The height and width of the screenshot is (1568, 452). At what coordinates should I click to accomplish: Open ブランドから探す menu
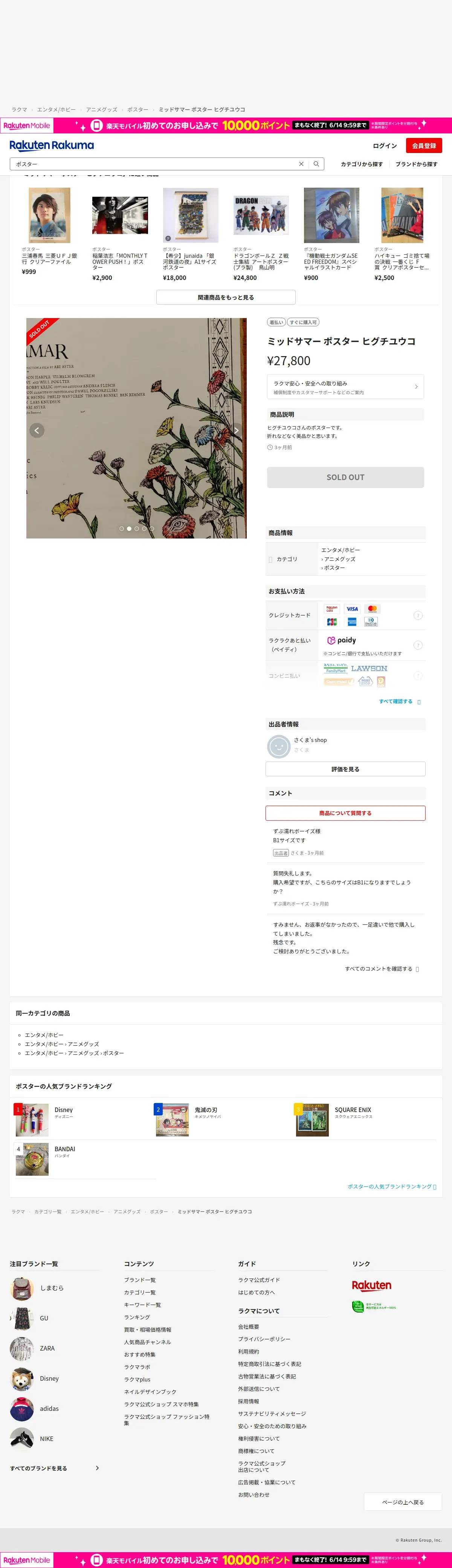pyautogui.click(x=417, y=164)
